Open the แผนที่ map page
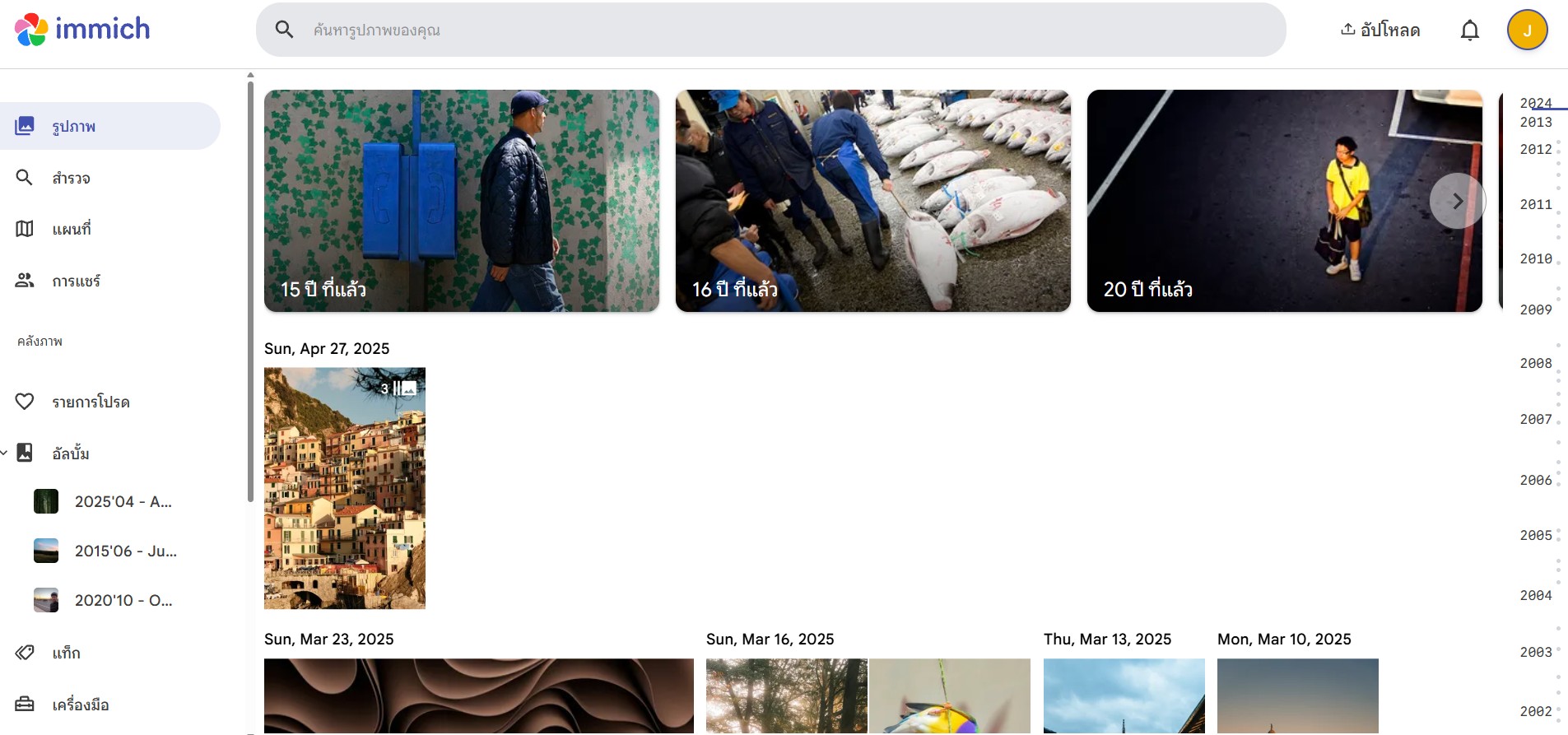This screenshot has height=735, width=1568. pyautogui.click(x=110, y=229)
